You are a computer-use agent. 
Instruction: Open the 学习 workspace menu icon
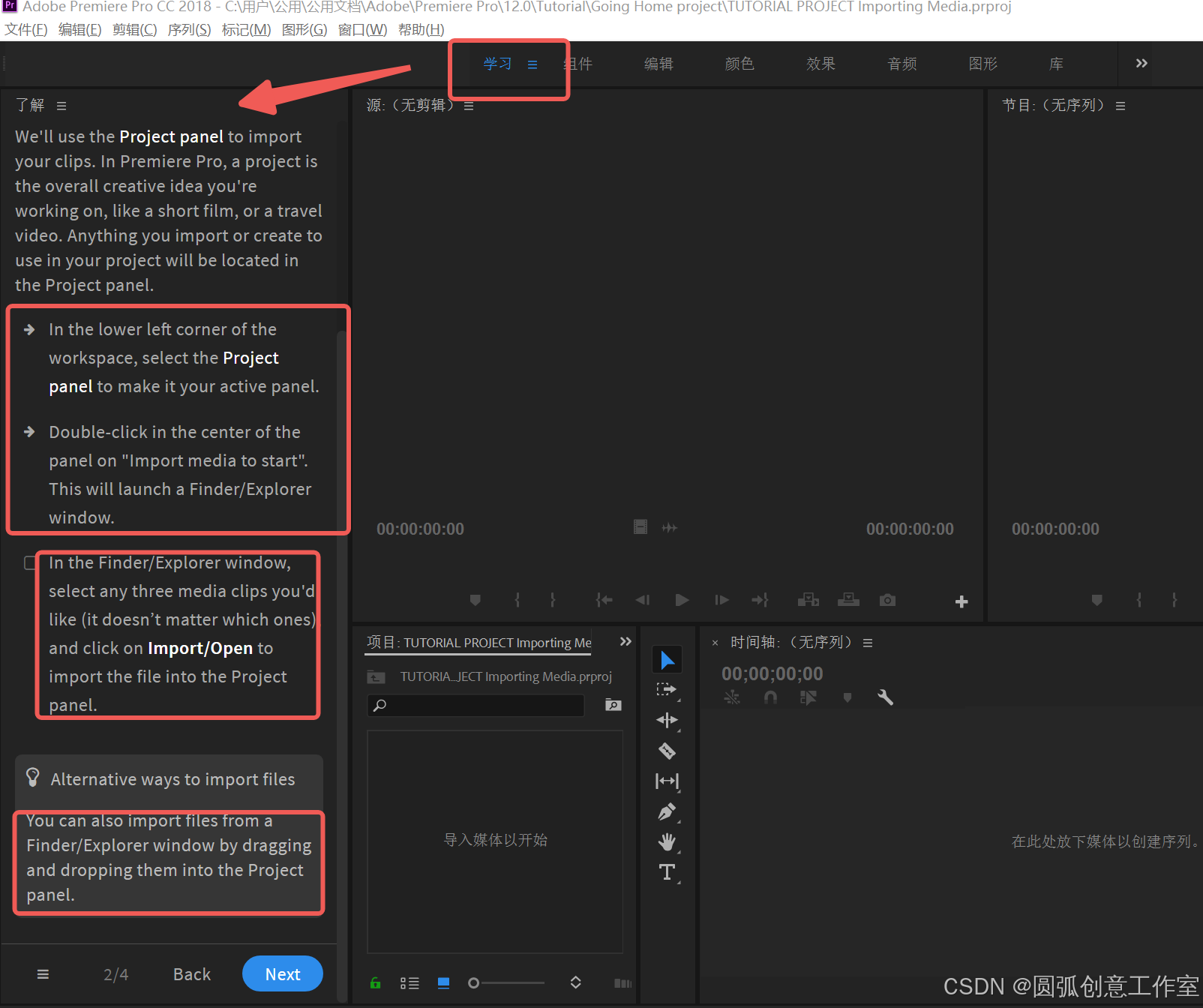click(532, 64)
